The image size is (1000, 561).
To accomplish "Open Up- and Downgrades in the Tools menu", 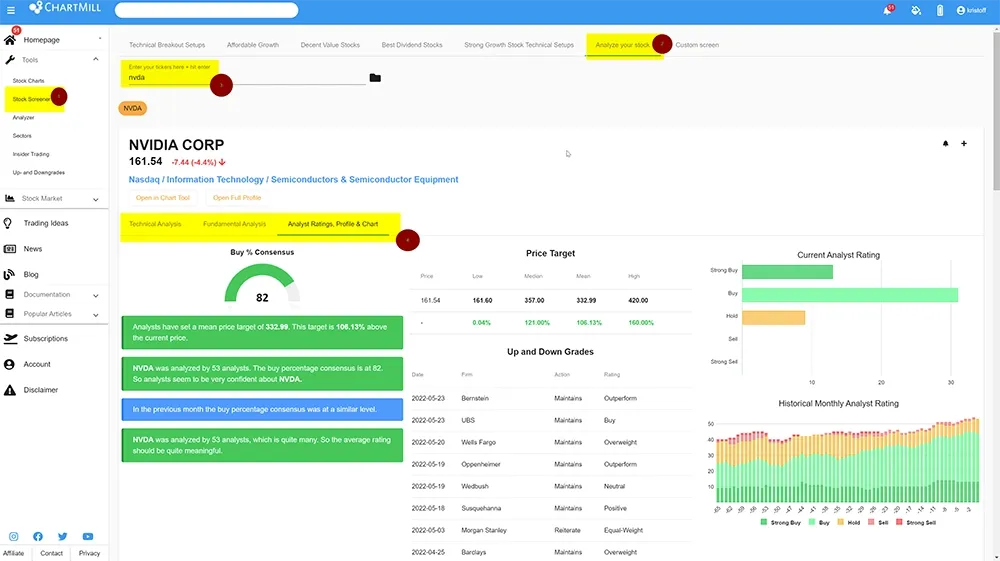I will click(x=38, y=173).
